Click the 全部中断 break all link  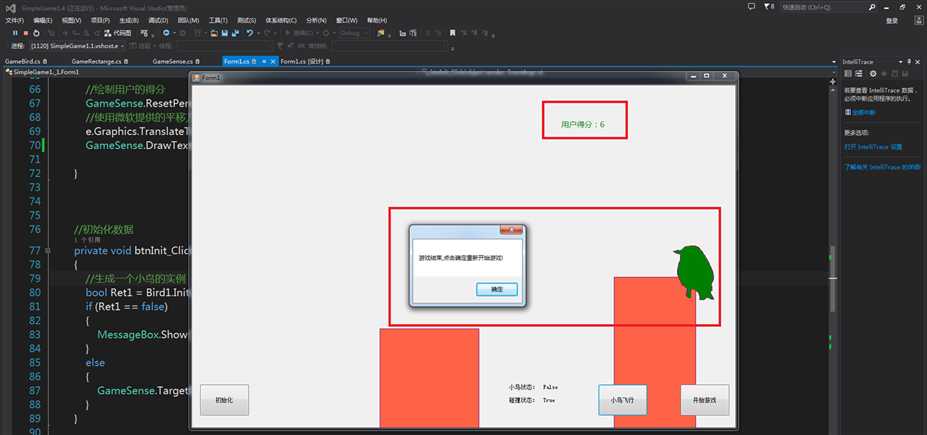coord(863,112)
